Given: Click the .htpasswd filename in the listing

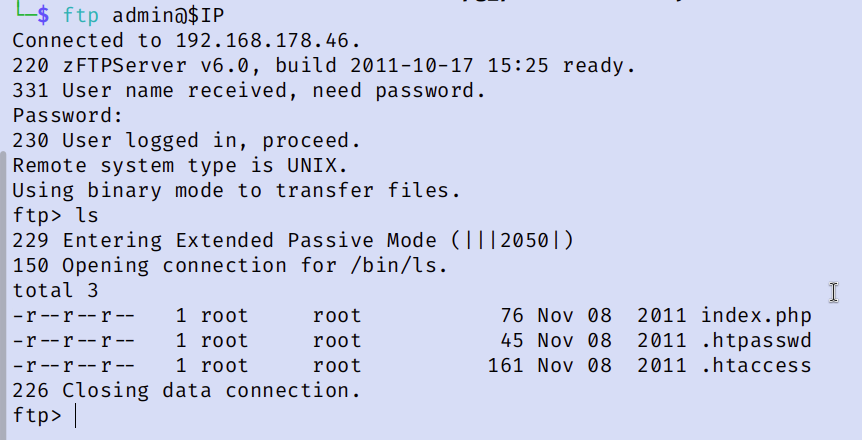Looking at the screenshot, I should pyautogui.click(x=755, y=340).
